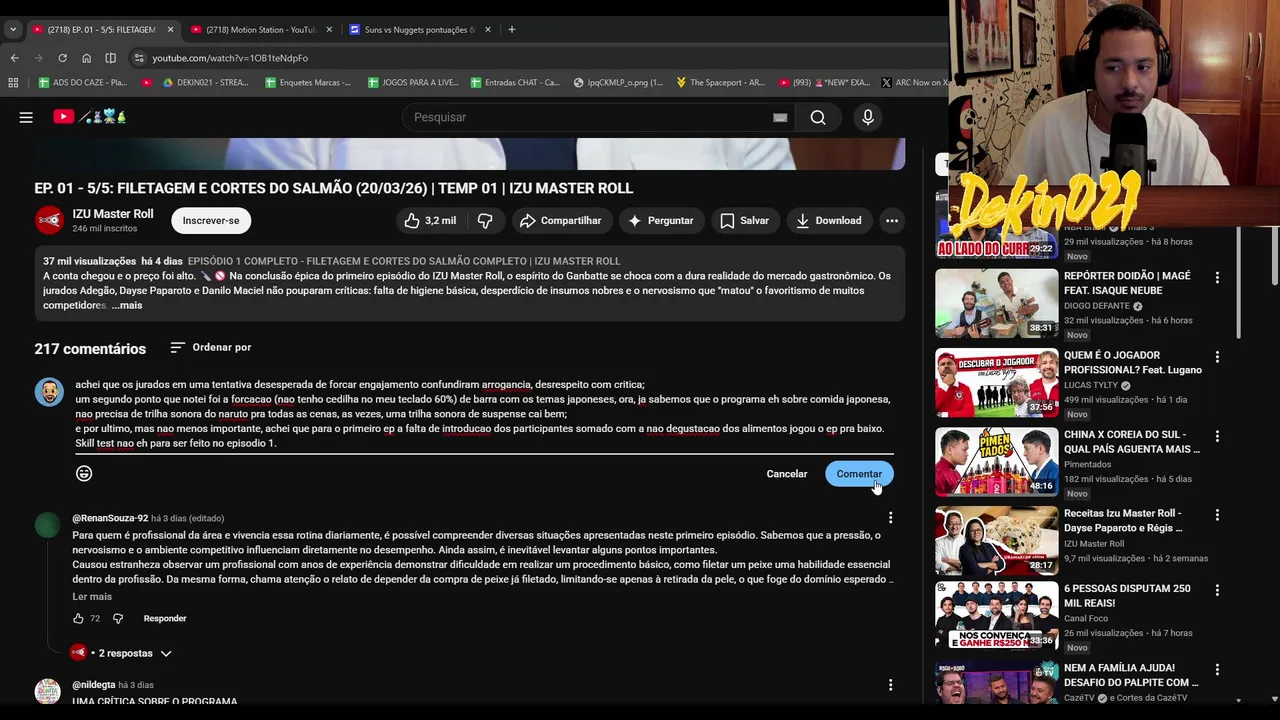Open menu for China x Coreia video
Screen dimensions: 1280x720
(1217, 436)
